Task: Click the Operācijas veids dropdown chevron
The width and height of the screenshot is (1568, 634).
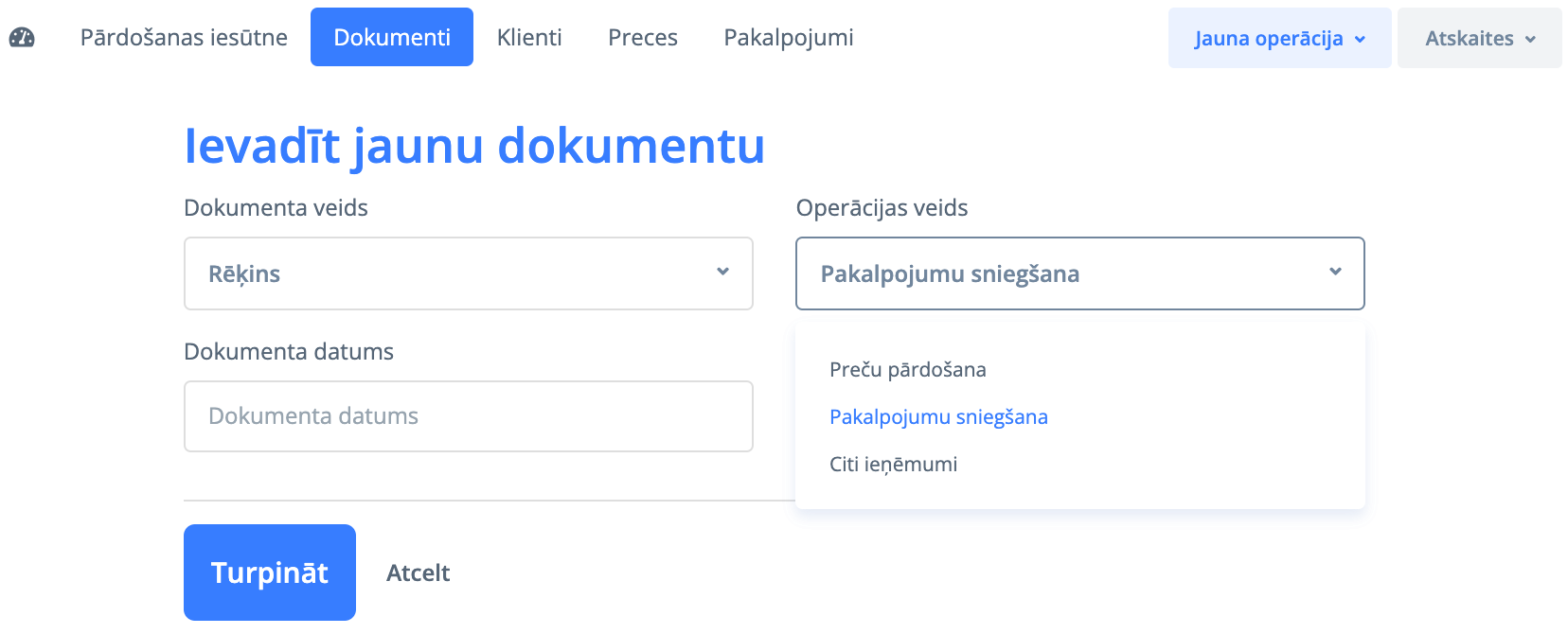Action: pos(1336,272)
